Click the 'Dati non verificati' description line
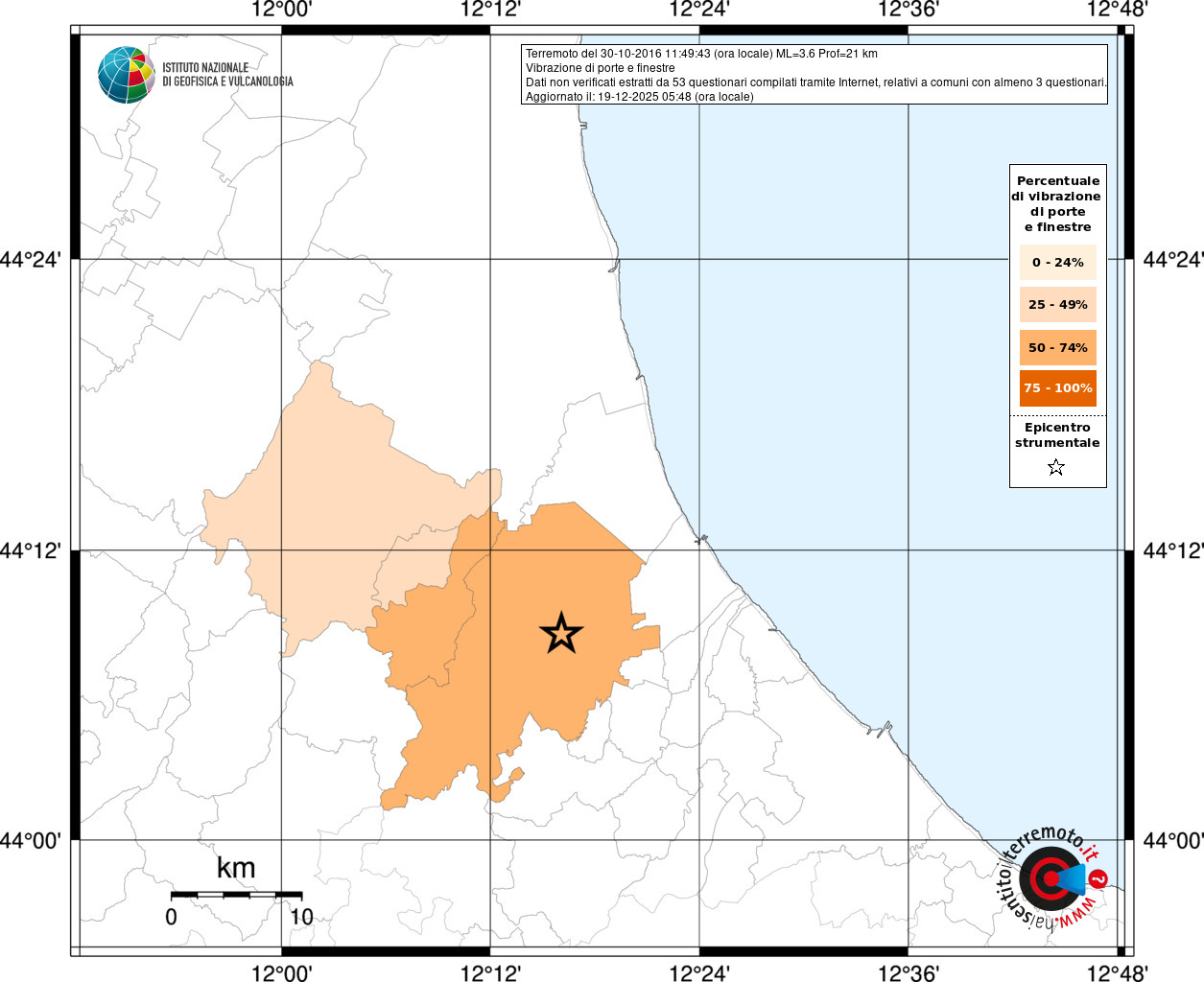 point(816,82)
